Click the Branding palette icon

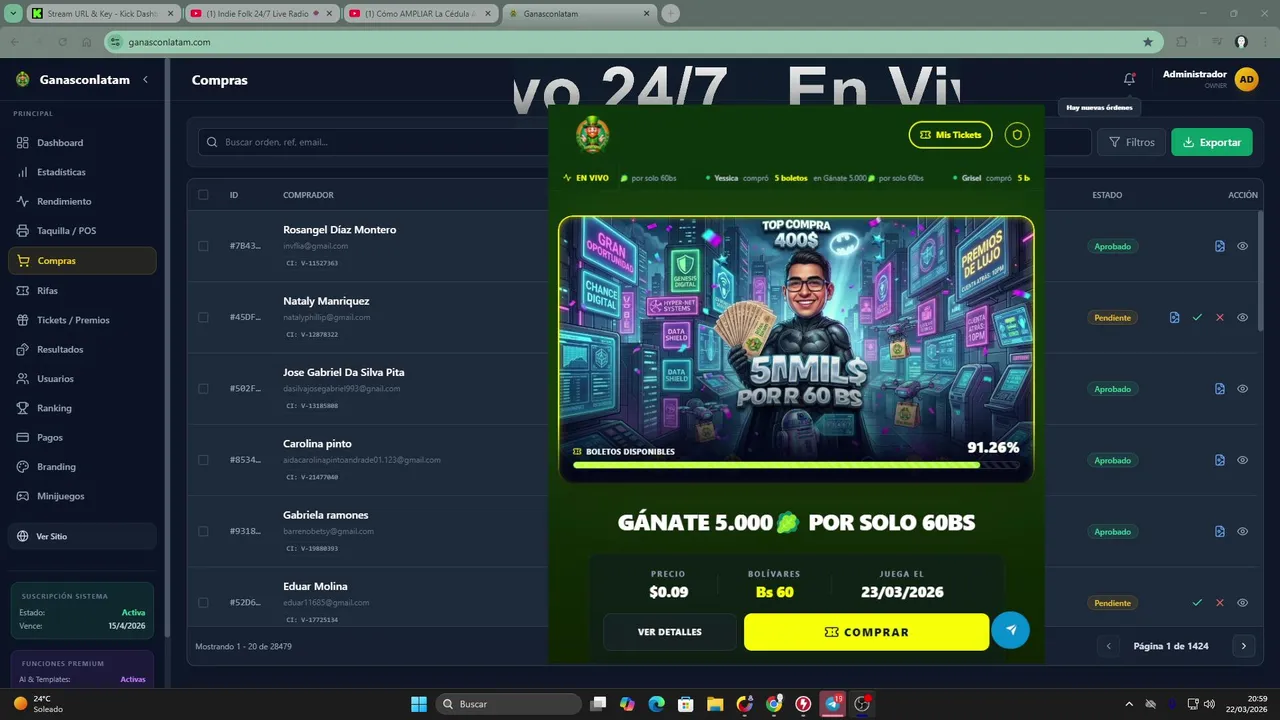[x=23, y=467]
